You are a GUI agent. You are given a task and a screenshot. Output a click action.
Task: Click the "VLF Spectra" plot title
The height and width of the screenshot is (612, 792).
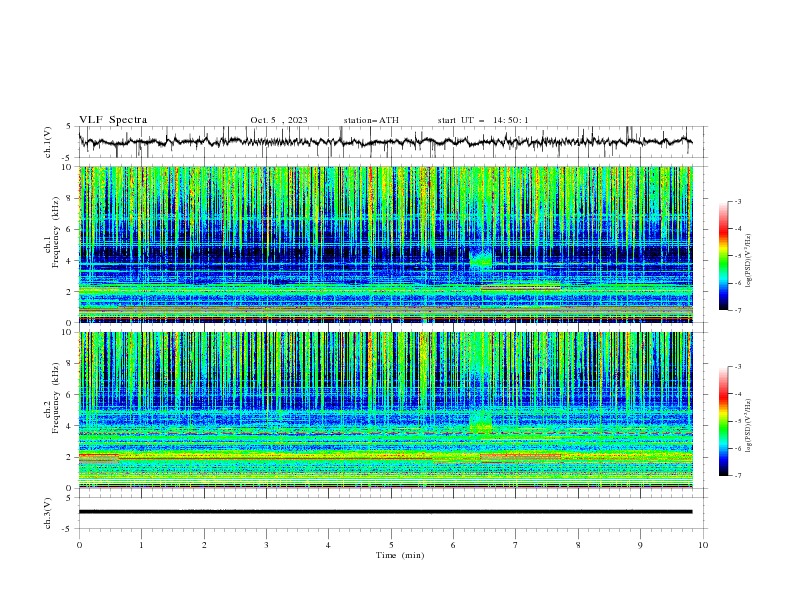pyautogui.click(x=113, y=120)
